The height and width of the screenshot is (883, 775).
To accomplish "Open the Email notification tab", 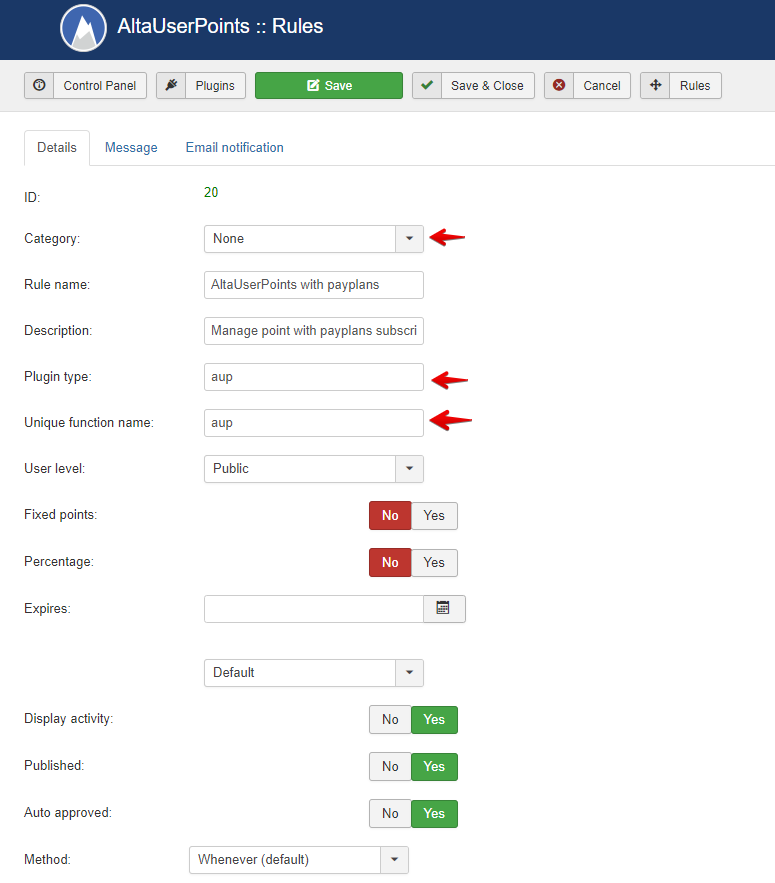I will pyautogui.click(x=235, y=148).
